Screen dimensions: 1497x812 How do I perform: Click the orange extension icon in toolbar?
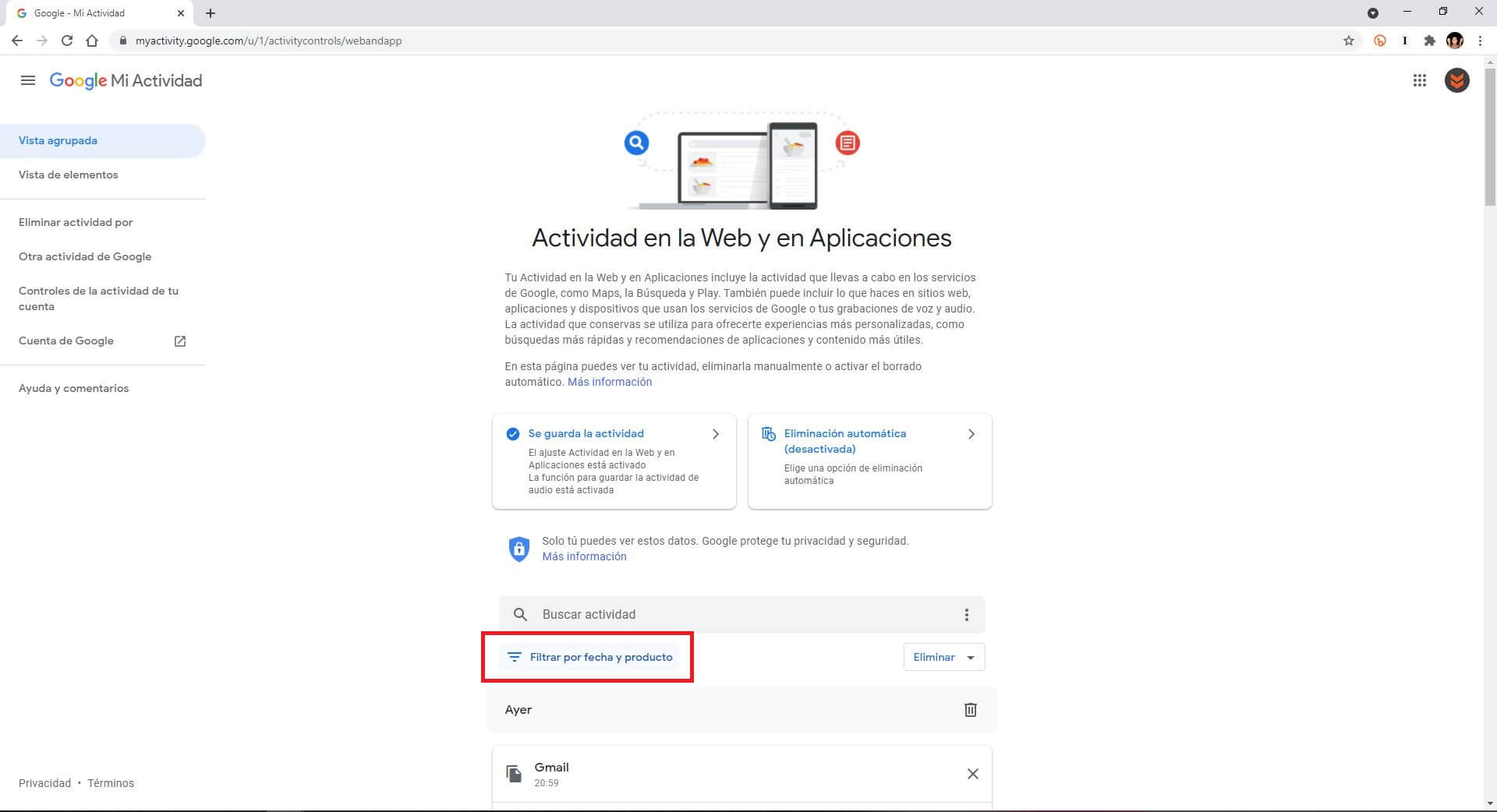click(x=1380, y=41)
